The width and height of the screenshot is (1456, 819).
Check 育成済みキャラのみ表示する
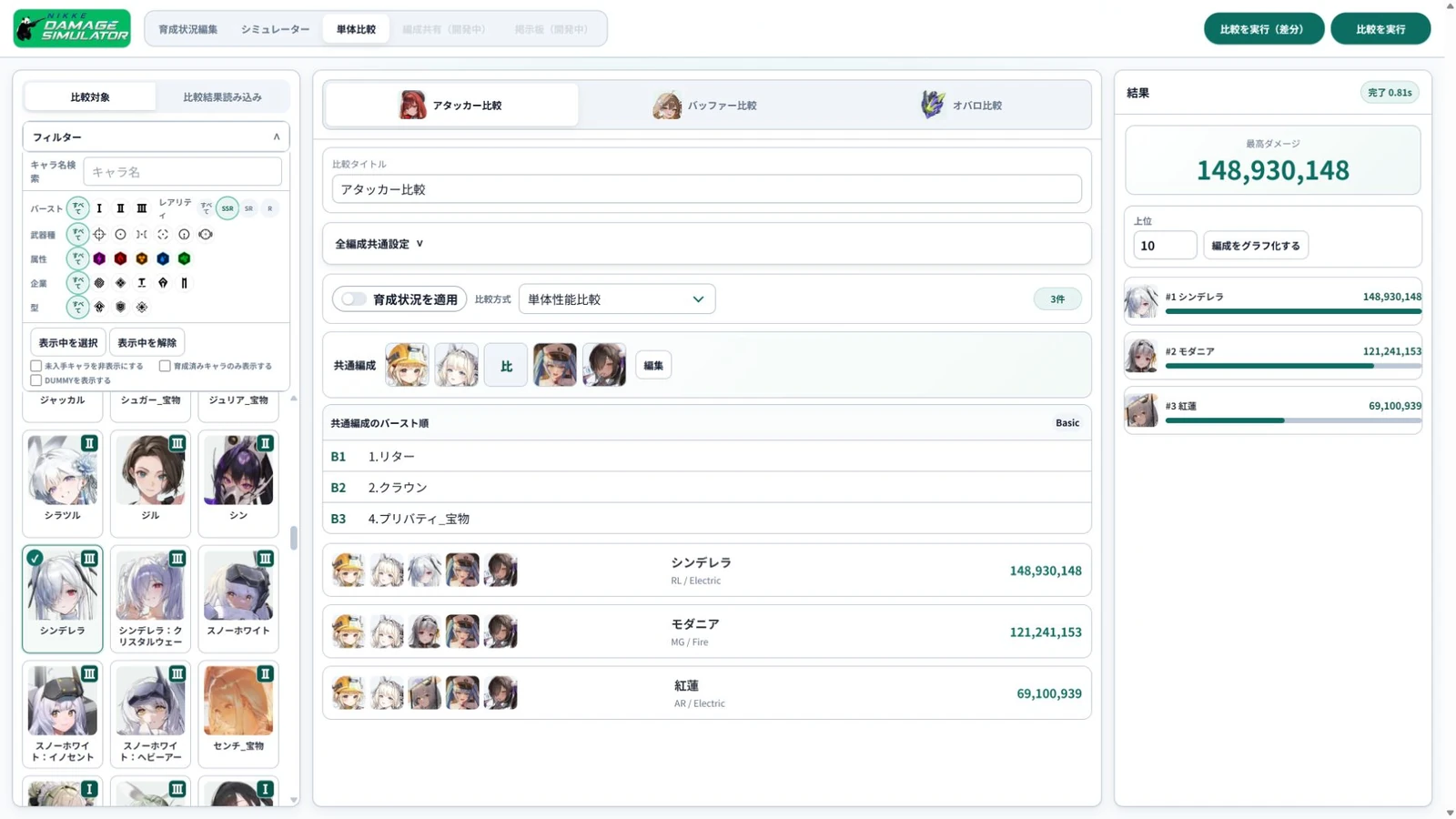(x=165, y=366)
